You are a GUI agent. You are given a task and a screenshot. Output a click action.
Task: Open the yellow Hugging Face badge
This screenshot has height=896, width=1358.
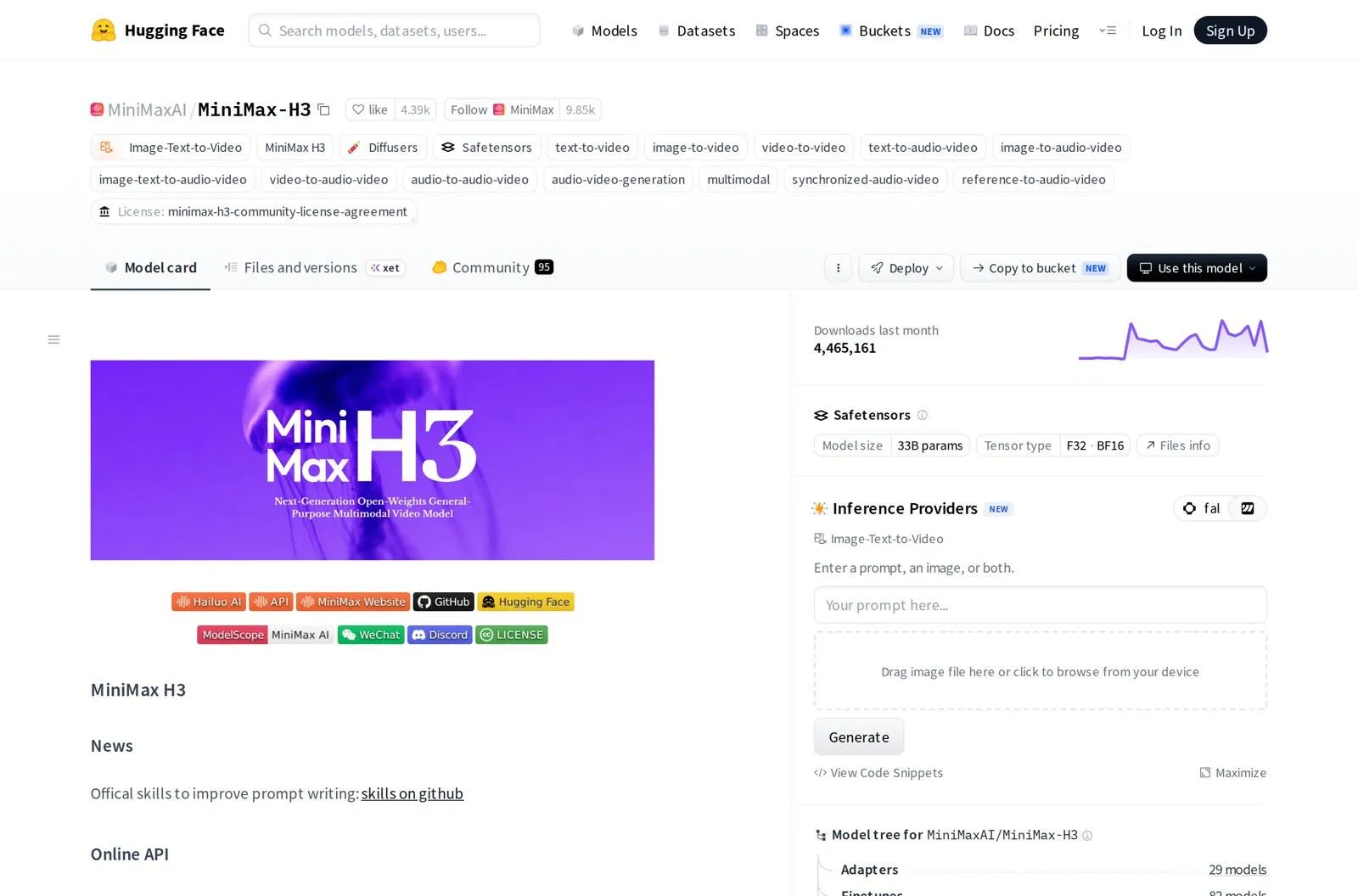click(x=525, y=602)
